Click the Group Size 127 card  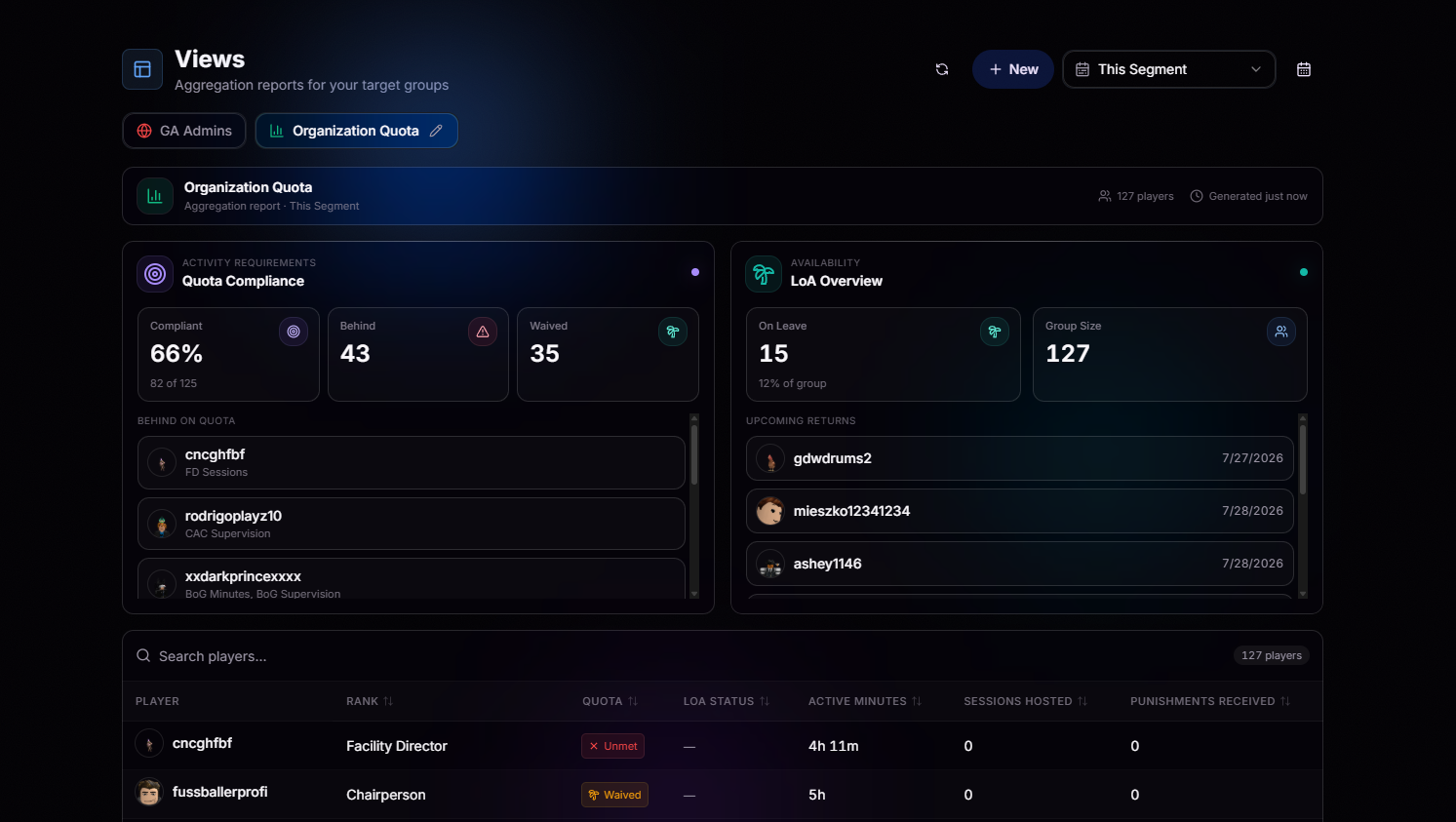(1170, 355)
